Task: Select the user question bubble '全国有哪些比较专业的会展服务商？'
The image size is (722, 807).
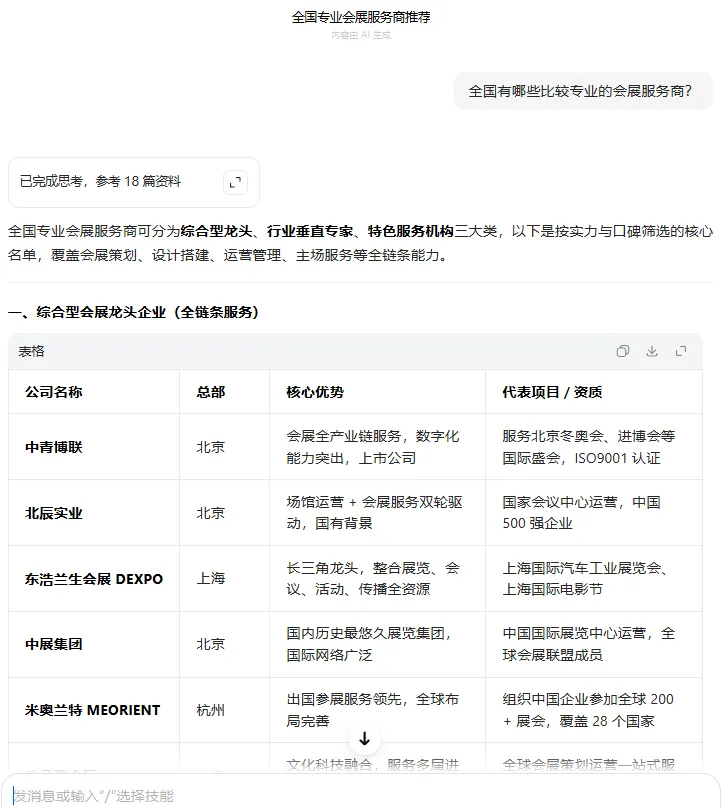Action: 583,91
